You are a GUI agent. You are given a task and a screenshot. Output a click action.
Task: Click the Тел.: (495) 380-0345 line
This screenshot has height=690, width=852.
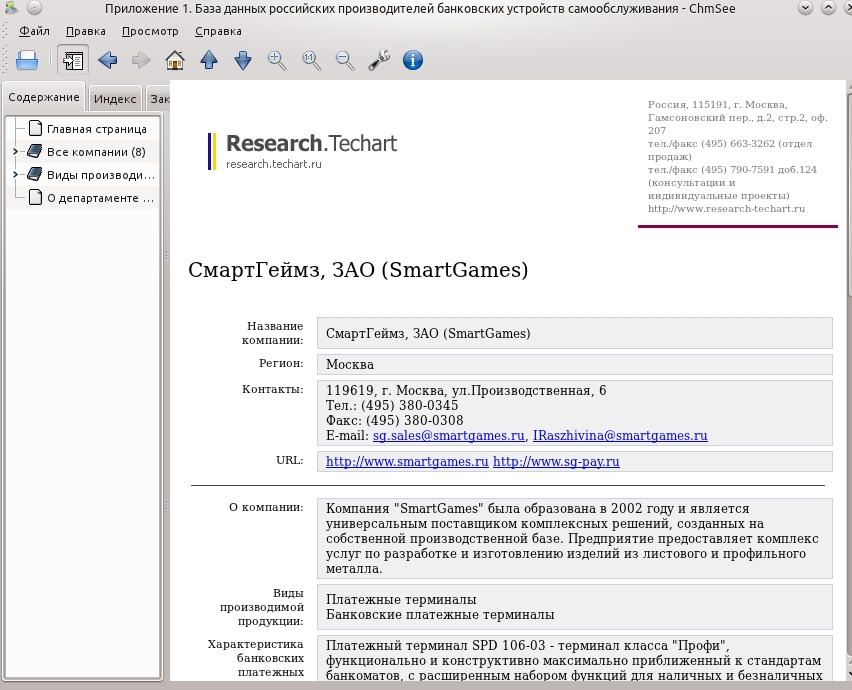click(392, 405)
